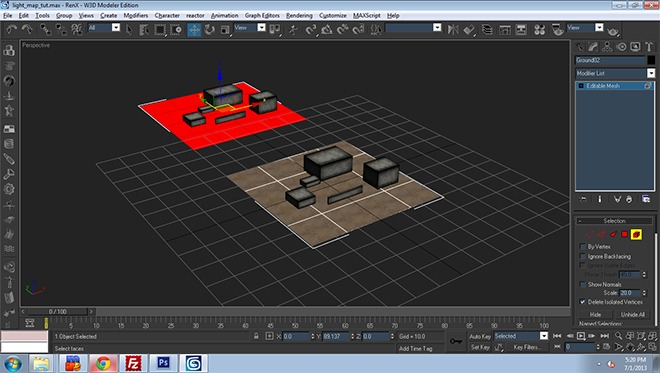Viewport: 660px width, 373px height.
Task: Select the highlighted Element sub-object level
Action: [x=636, y=234]
